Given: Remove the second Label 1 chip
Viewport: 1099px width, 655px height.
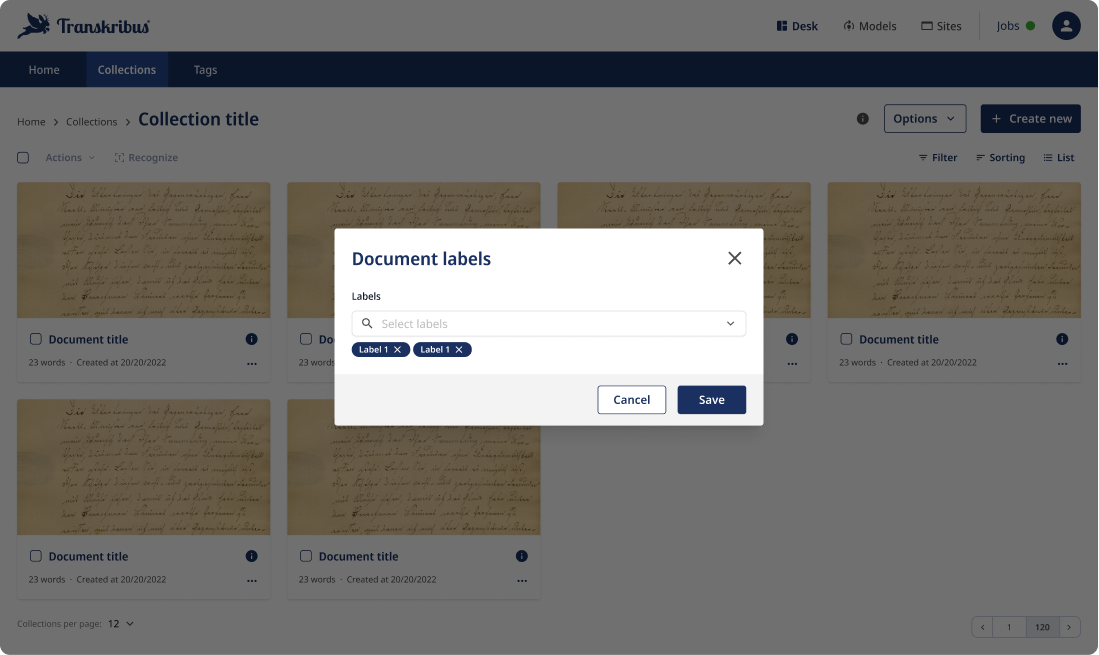Looking at the screenshot, I should point(459,350).
